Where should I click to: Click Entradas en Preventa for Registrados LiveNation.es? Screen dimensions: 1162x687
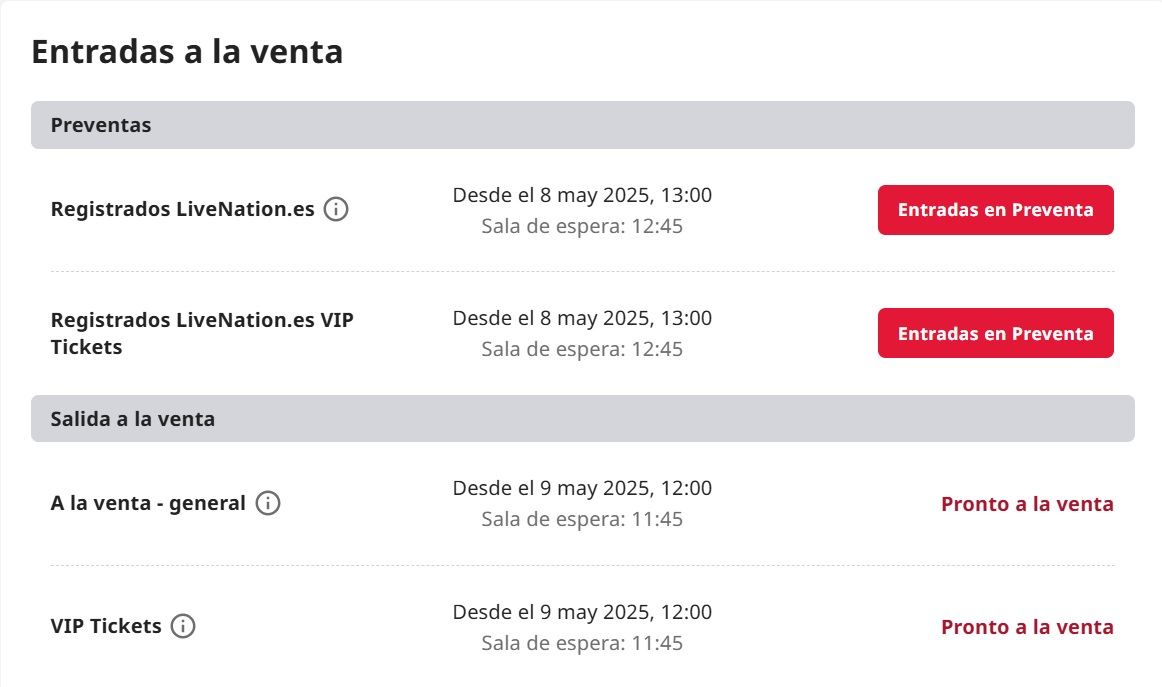point(995,210)
